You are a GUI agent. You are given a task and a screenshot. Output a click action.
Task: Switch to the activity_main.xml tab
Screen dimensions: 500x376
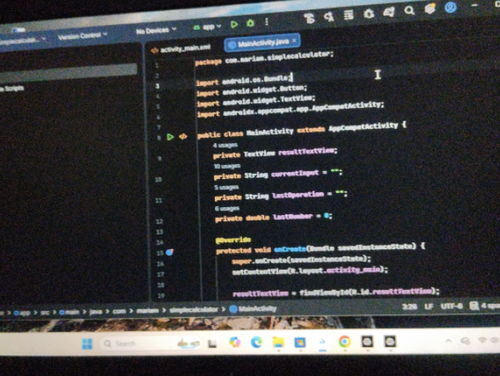click(x=181, y=49)
